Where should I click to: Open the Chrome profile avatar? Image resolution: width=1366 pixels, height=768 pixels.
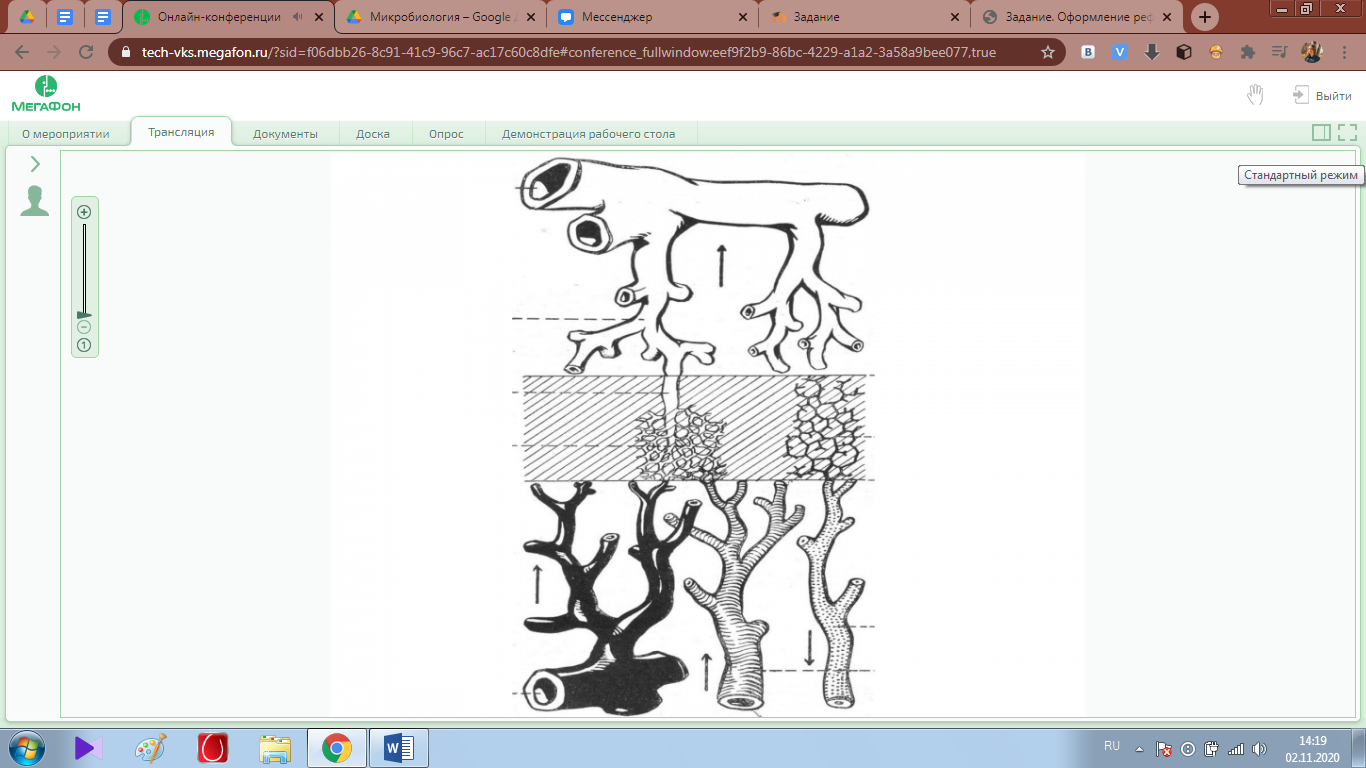click(x=1312, y=52)
